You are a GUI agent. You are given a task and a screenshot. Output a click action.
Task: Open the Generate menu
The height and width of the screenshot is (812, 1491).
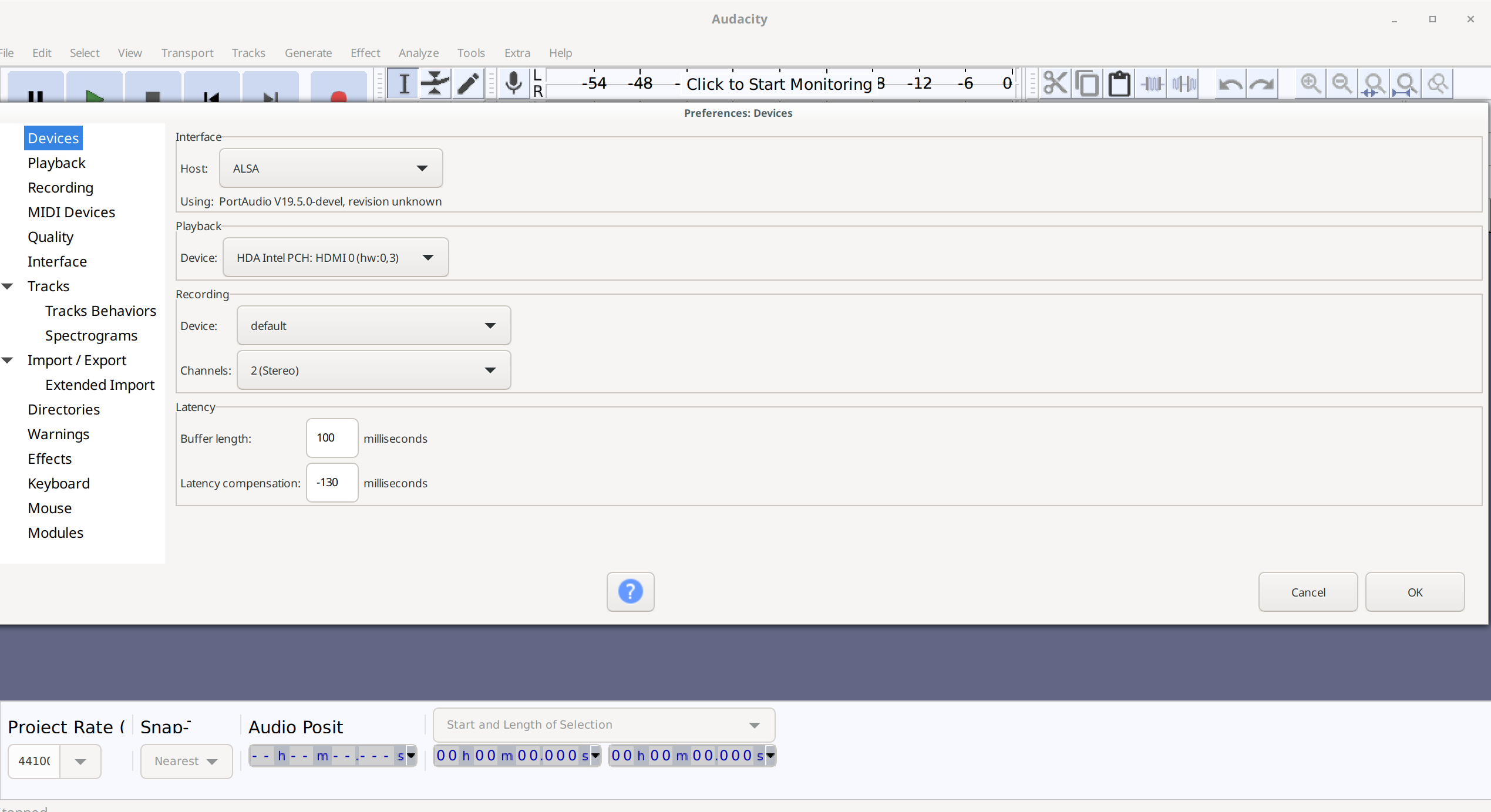(x=308, y=53)
